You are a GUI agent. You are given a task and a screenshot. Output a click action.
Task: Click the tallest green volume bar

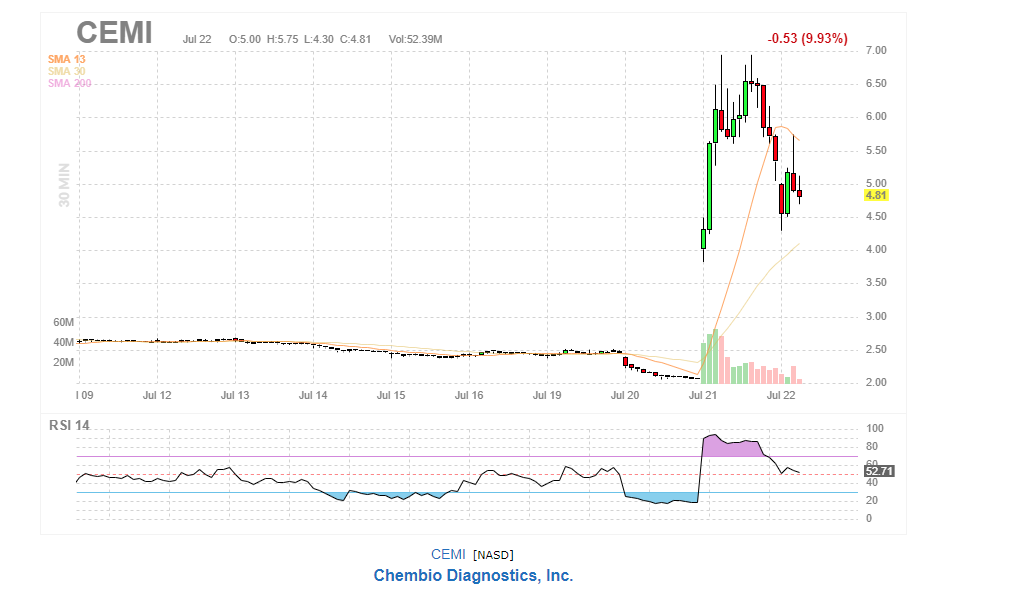click(x=715, y=357)
